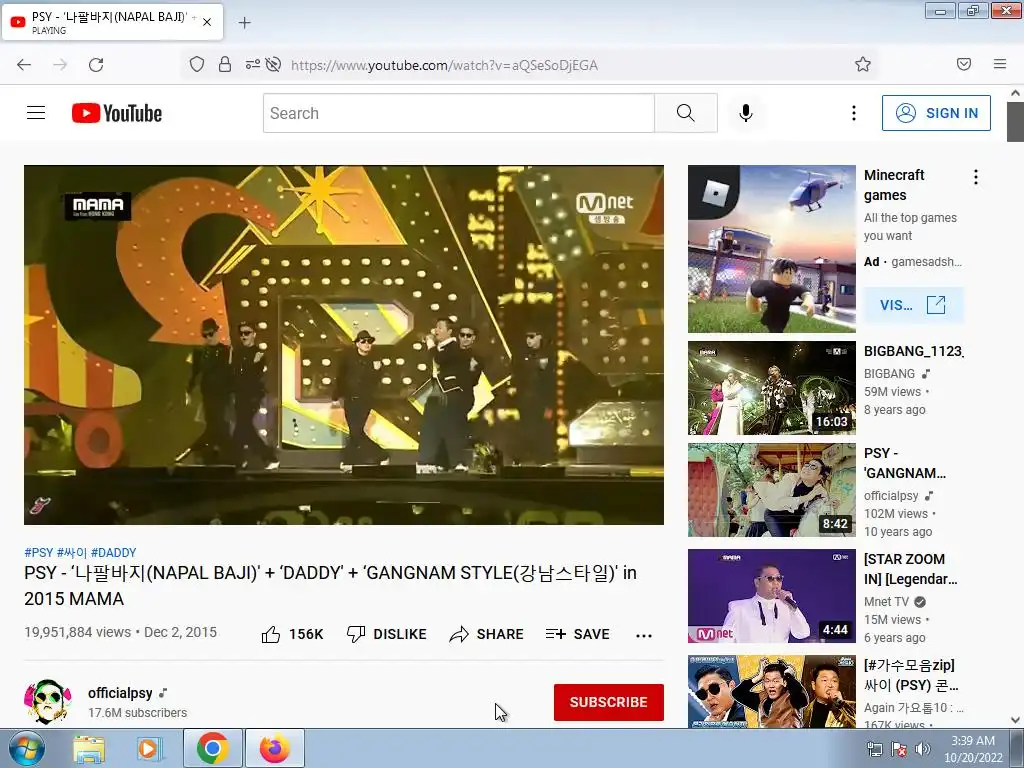This screenshot has height=768, width=1024.
Task: Open 가수모음zip 싸이 video thumbnail
Action: click(772, 692)
